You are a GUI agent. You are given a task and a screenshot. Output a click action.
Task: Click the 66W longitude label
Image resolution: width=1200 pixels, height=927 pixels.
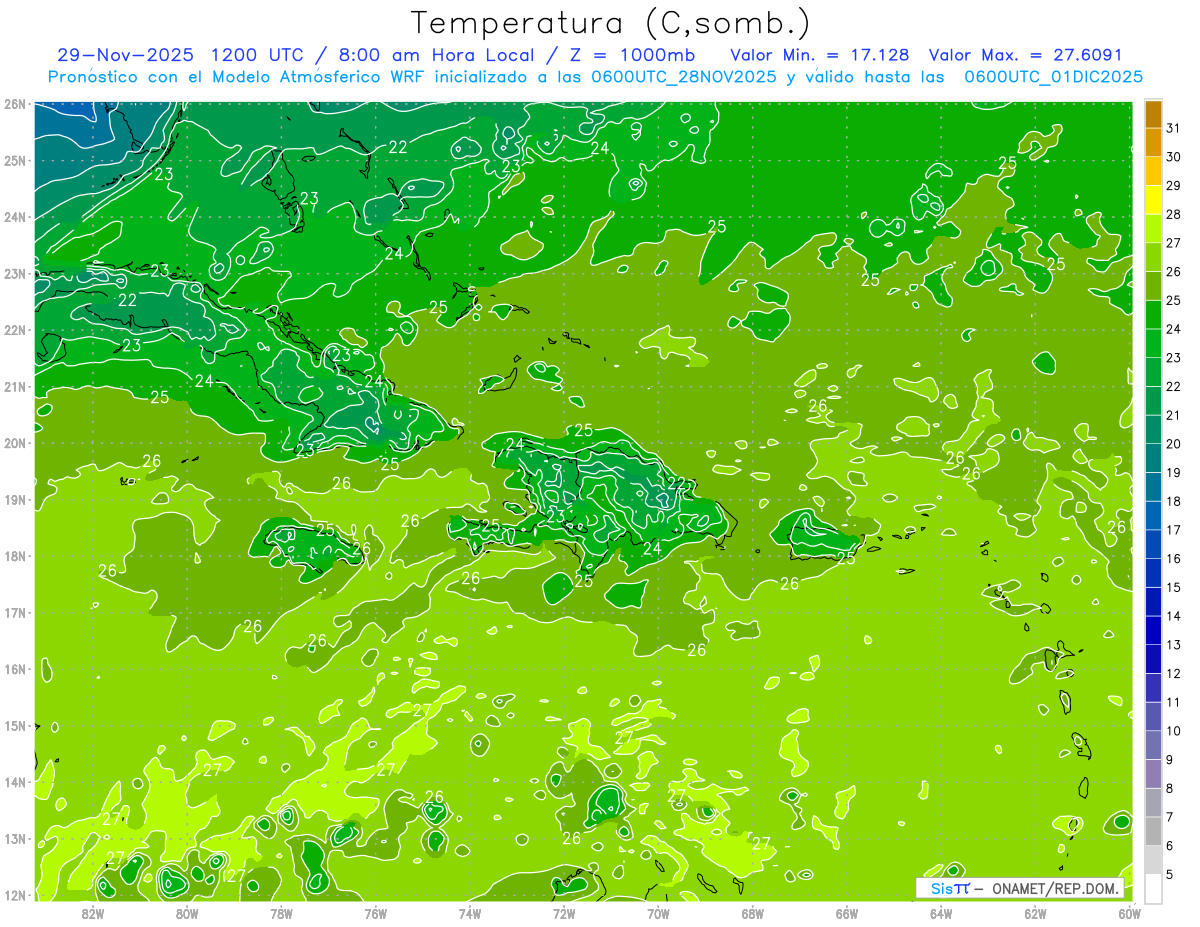846,914
